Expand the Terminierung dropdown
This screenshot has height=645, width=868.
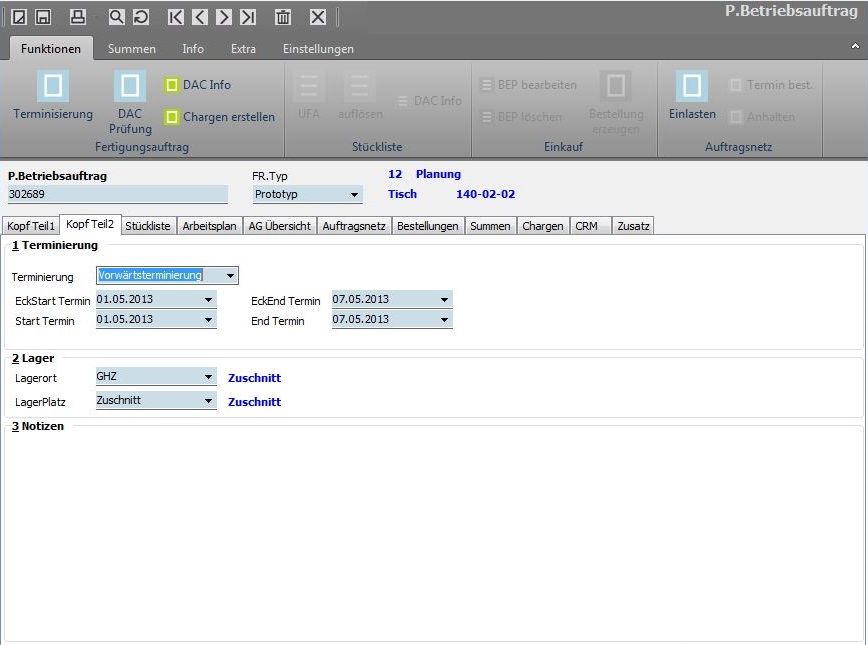[231, 276]
